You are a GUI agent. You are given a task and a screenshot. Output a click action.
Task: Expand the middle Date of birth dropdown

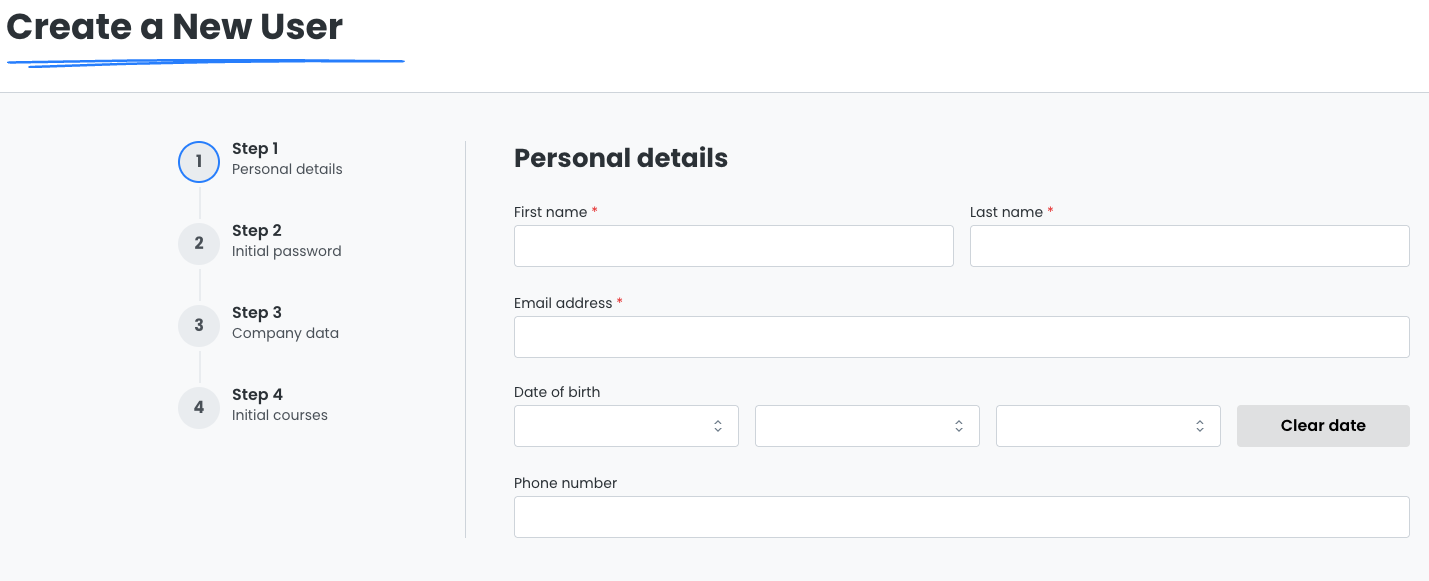(x=867, y=426)
